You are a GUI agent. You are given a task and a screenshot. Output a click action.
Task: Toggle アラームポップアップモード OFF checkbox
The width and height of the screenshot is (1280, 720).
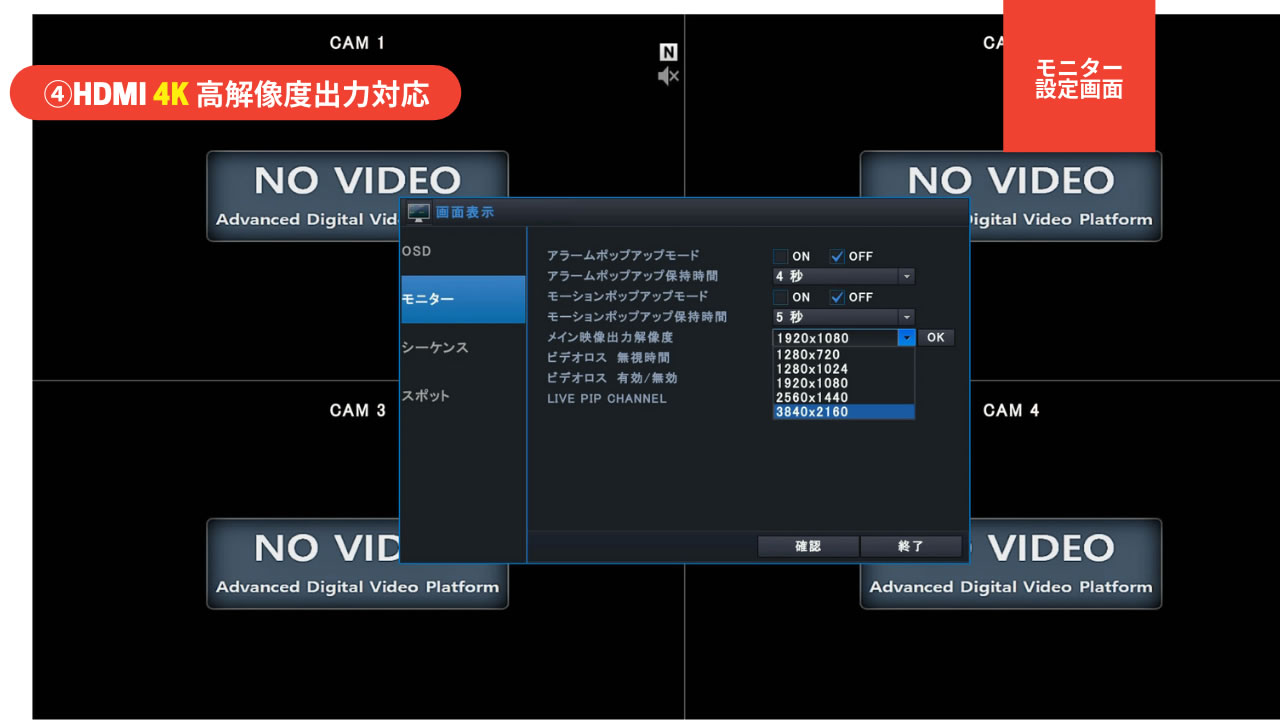(838, 256)
